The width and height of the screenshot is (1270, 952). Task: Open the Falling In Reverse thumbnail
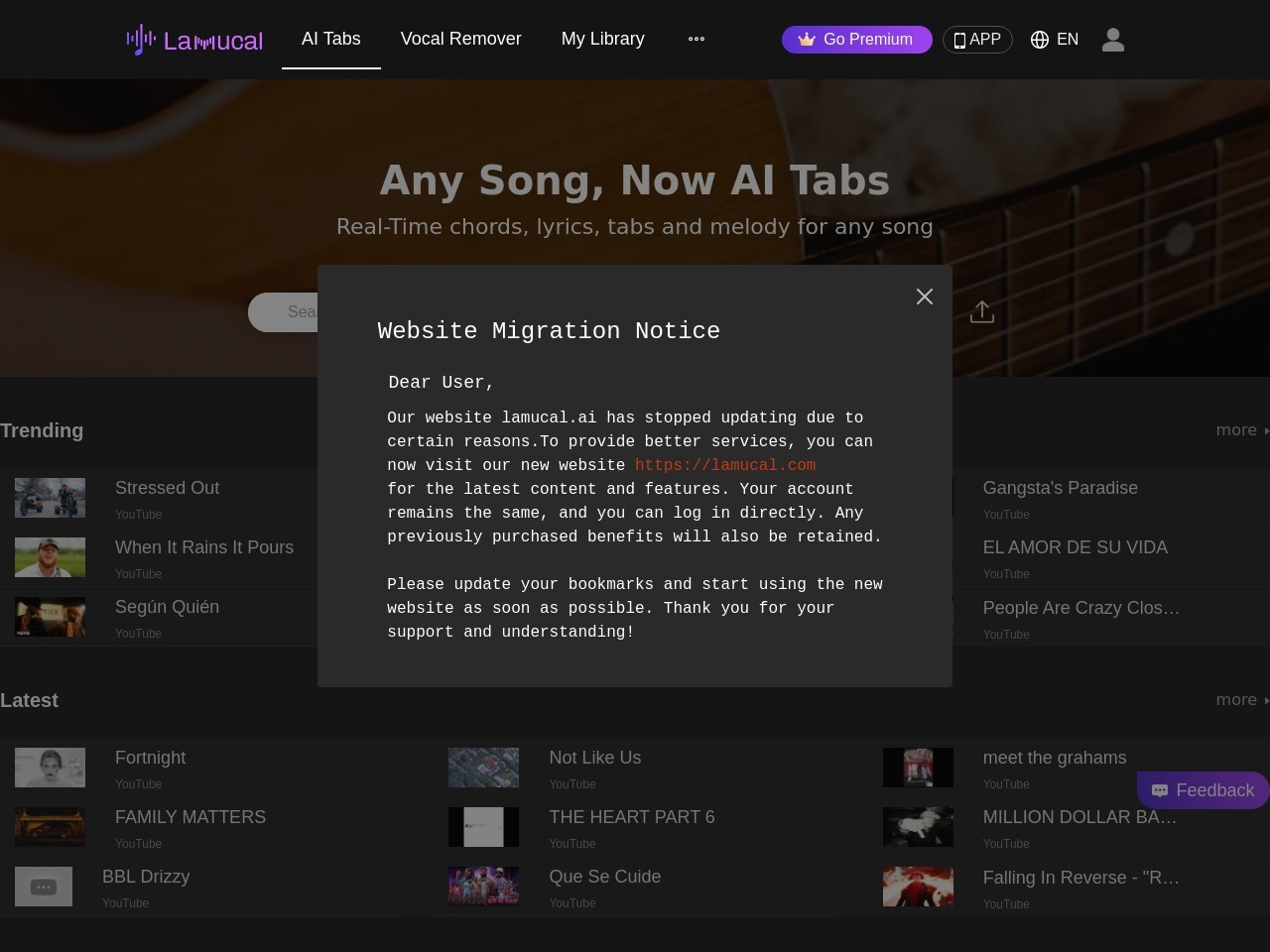tap(918, 887)
